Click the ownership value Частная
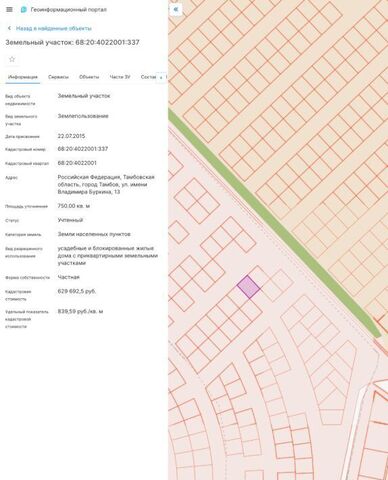The image size is (388, 480). [69, 277]
